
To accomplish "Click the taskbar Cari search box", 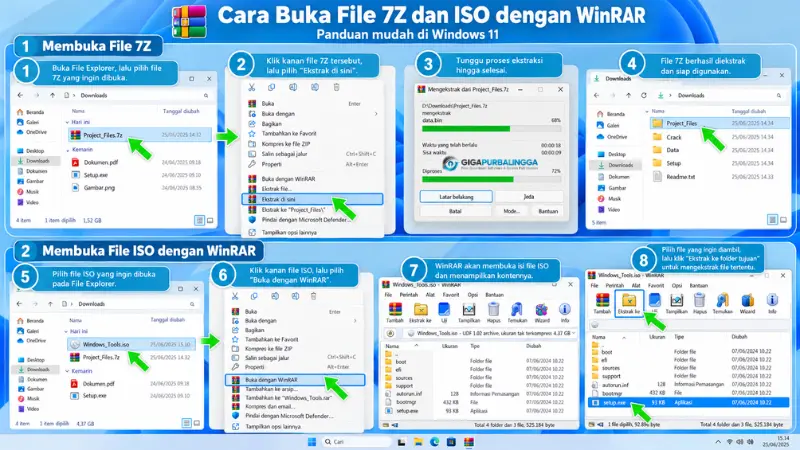I will coord(357,442).
